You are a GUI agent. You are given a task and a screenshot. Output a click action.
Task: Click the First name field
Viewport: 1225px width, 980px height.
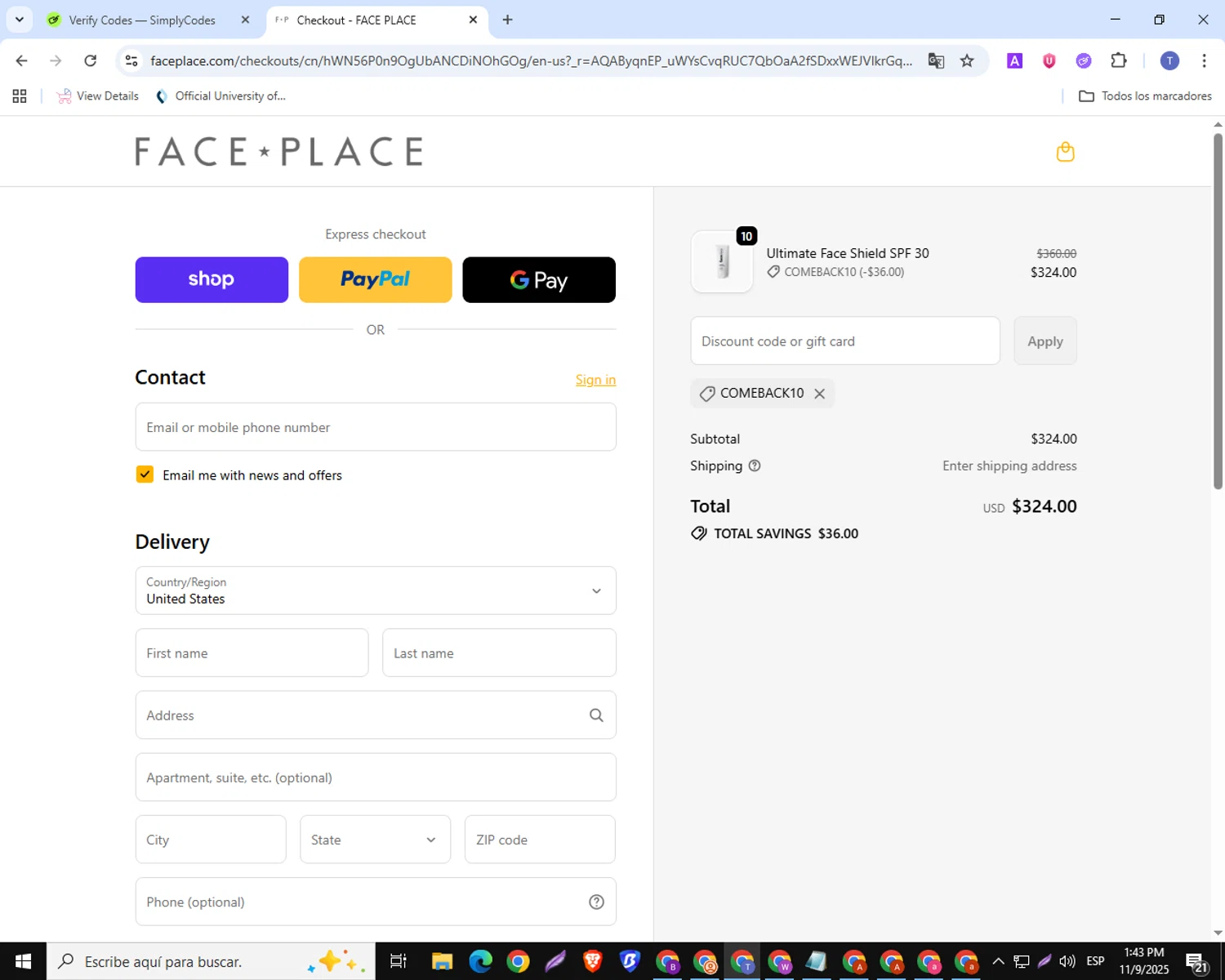pos(252,653)
